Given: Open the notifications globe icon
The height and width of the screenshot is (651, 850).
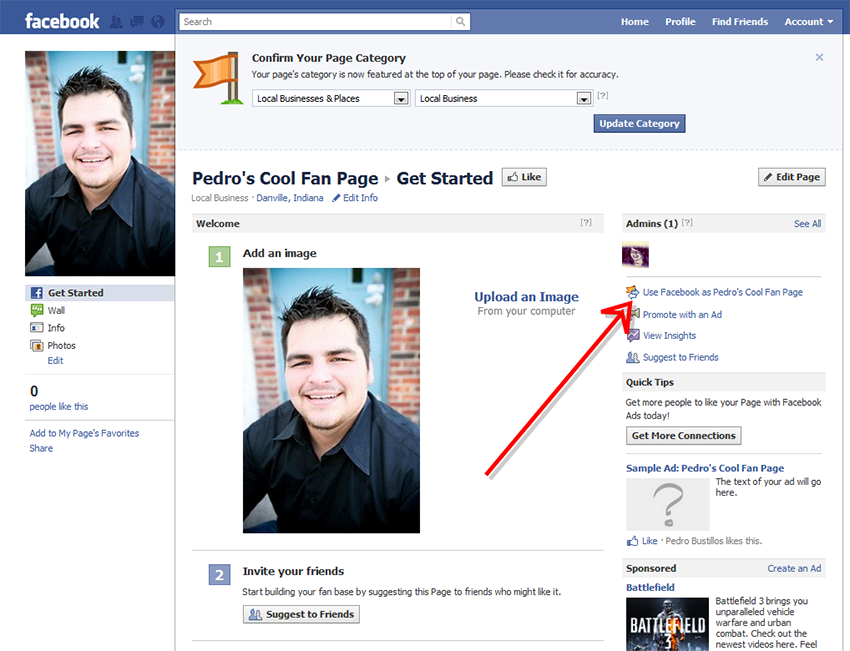Looking at the screenshot, I should coord(158,22).
